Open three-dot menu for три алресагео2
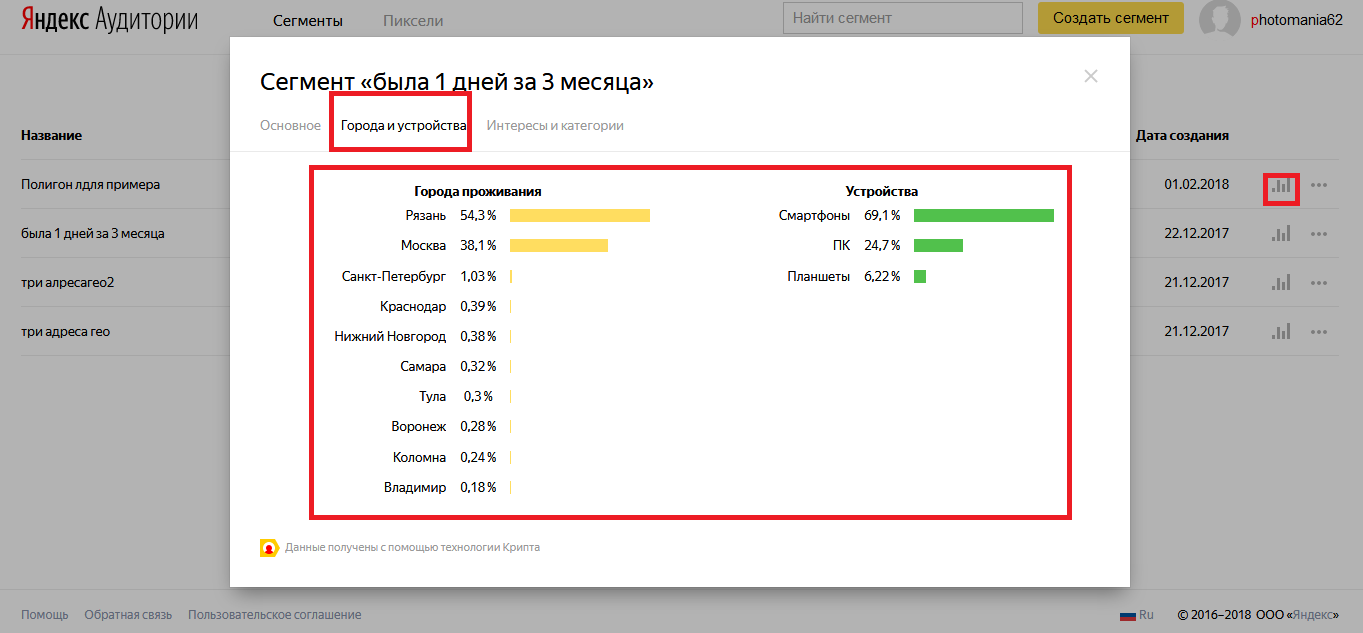Image resolution: width=1363 pixels, height=633 pixels. [x=1319, y=283]
